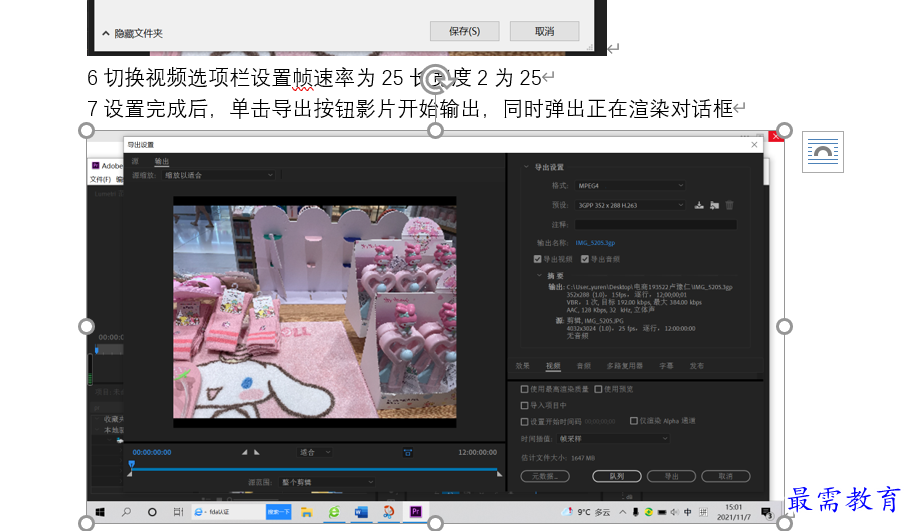Screen dimensions: 909x531
Task: Open File Explorer from the taskbar
Action: click(307, 512)
